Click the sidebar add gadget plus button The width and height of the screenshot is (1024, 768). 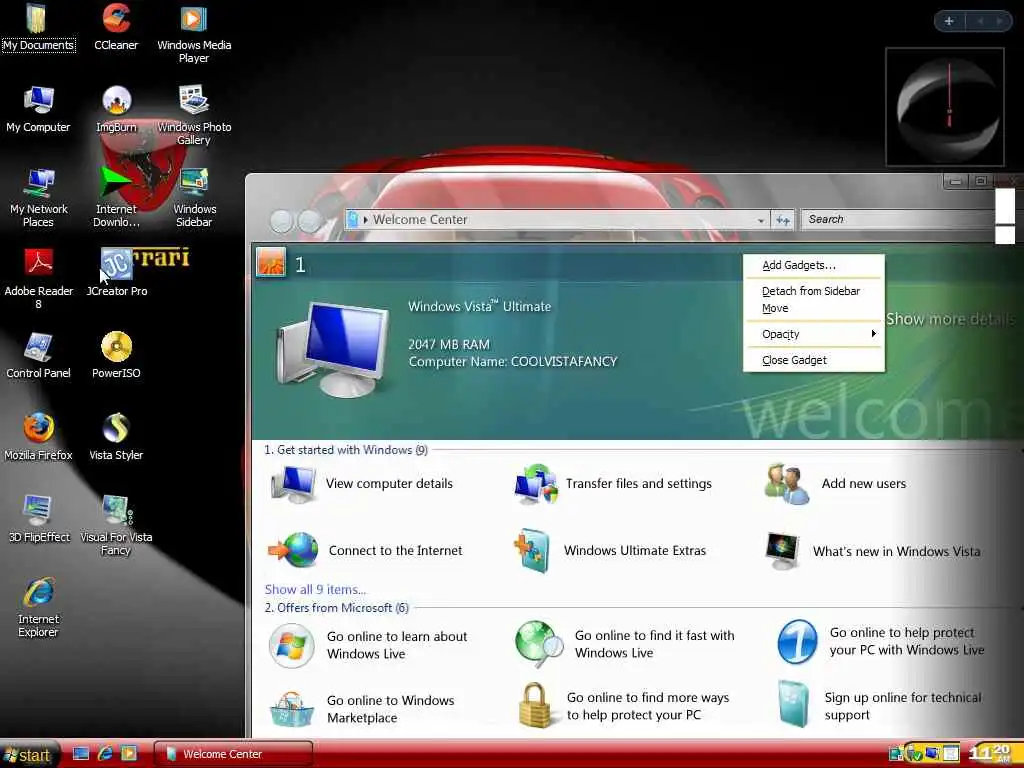coord(949,21)
